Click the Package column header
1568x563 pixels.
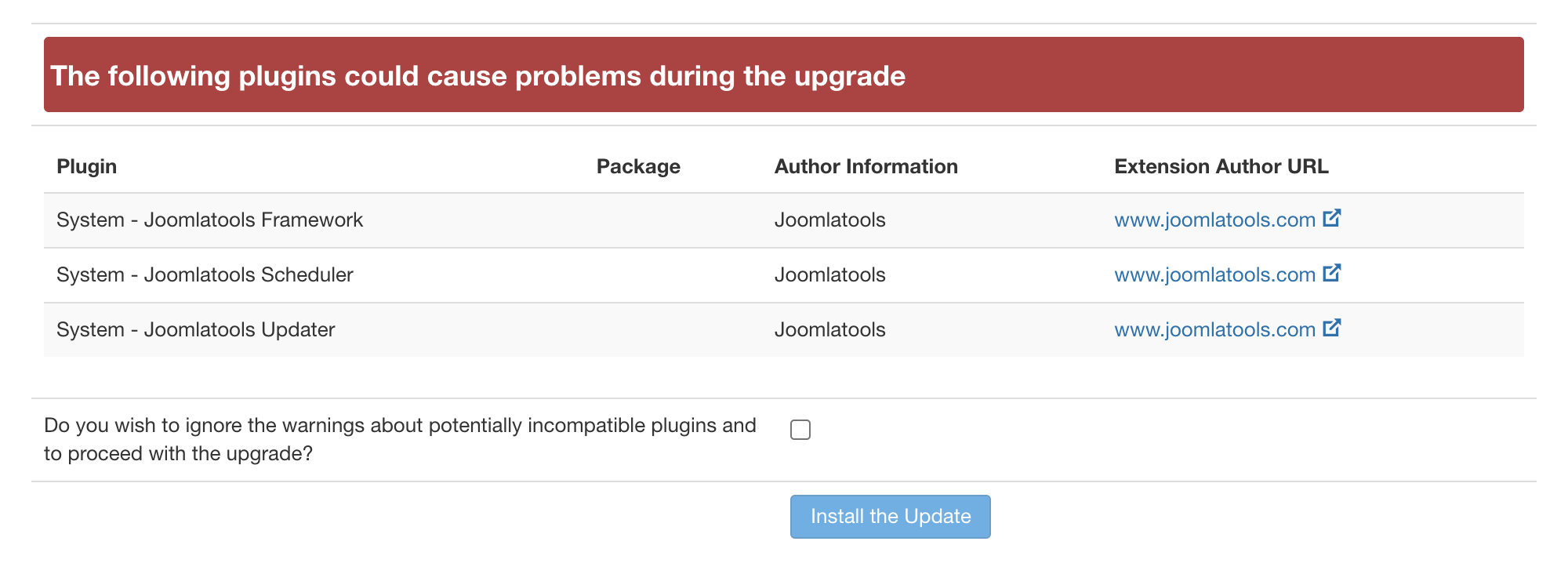coord(638,166)
